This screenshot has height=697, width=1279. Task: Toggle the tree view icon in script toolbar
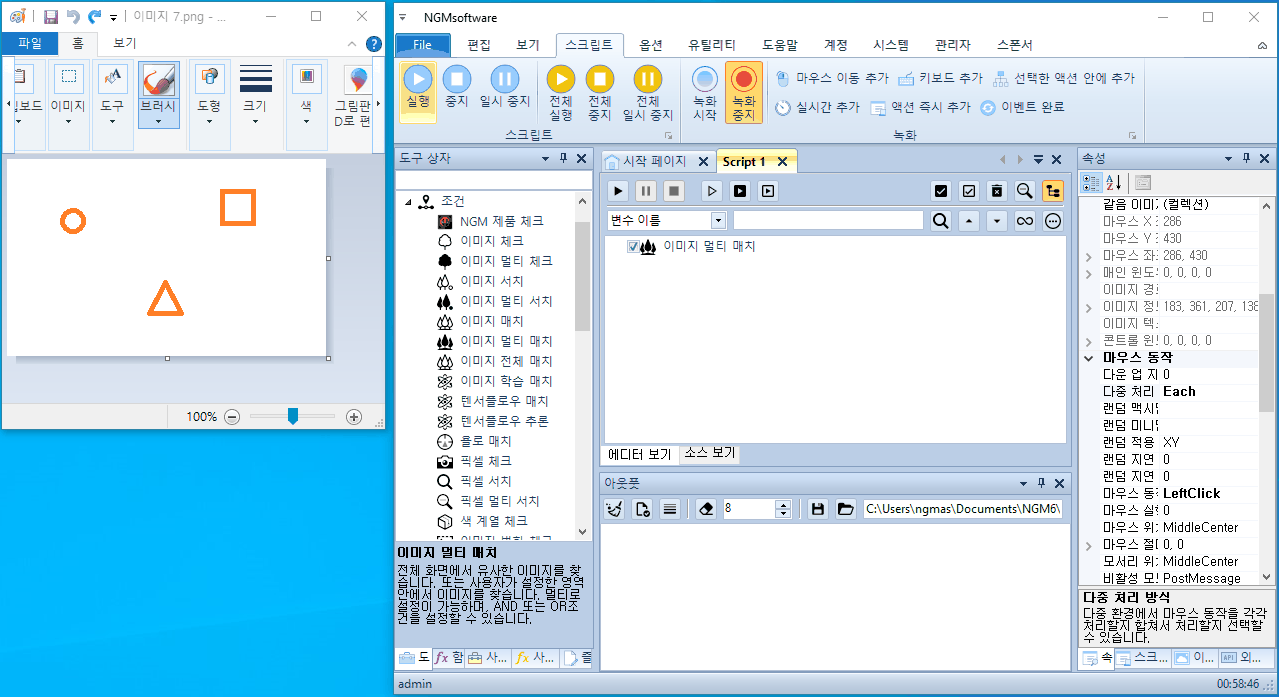pyautogui.click(x=1053, y=191)
